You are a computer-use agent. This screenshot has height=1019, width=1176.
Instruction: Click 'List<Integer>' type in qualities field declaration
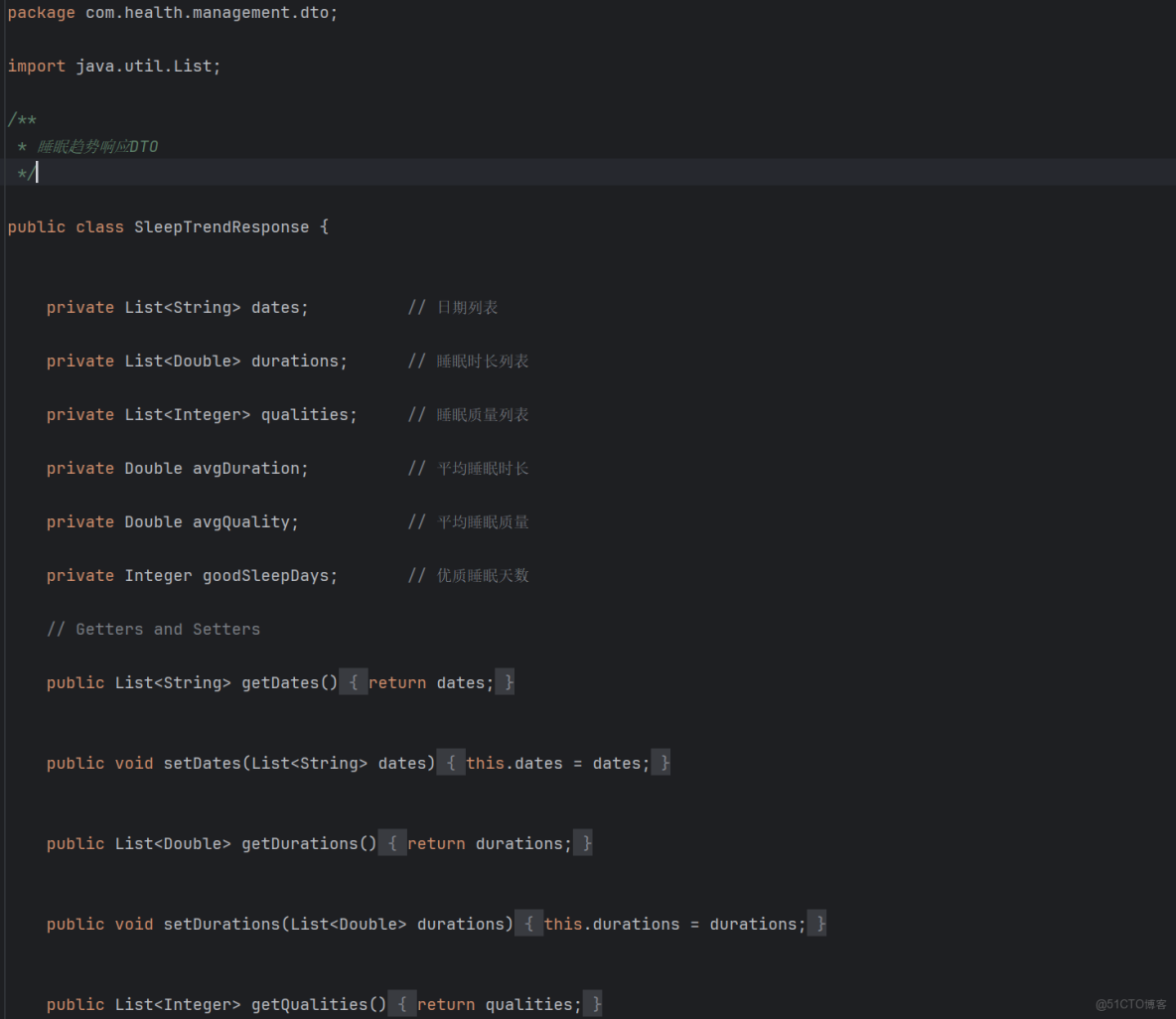[188, 414]
